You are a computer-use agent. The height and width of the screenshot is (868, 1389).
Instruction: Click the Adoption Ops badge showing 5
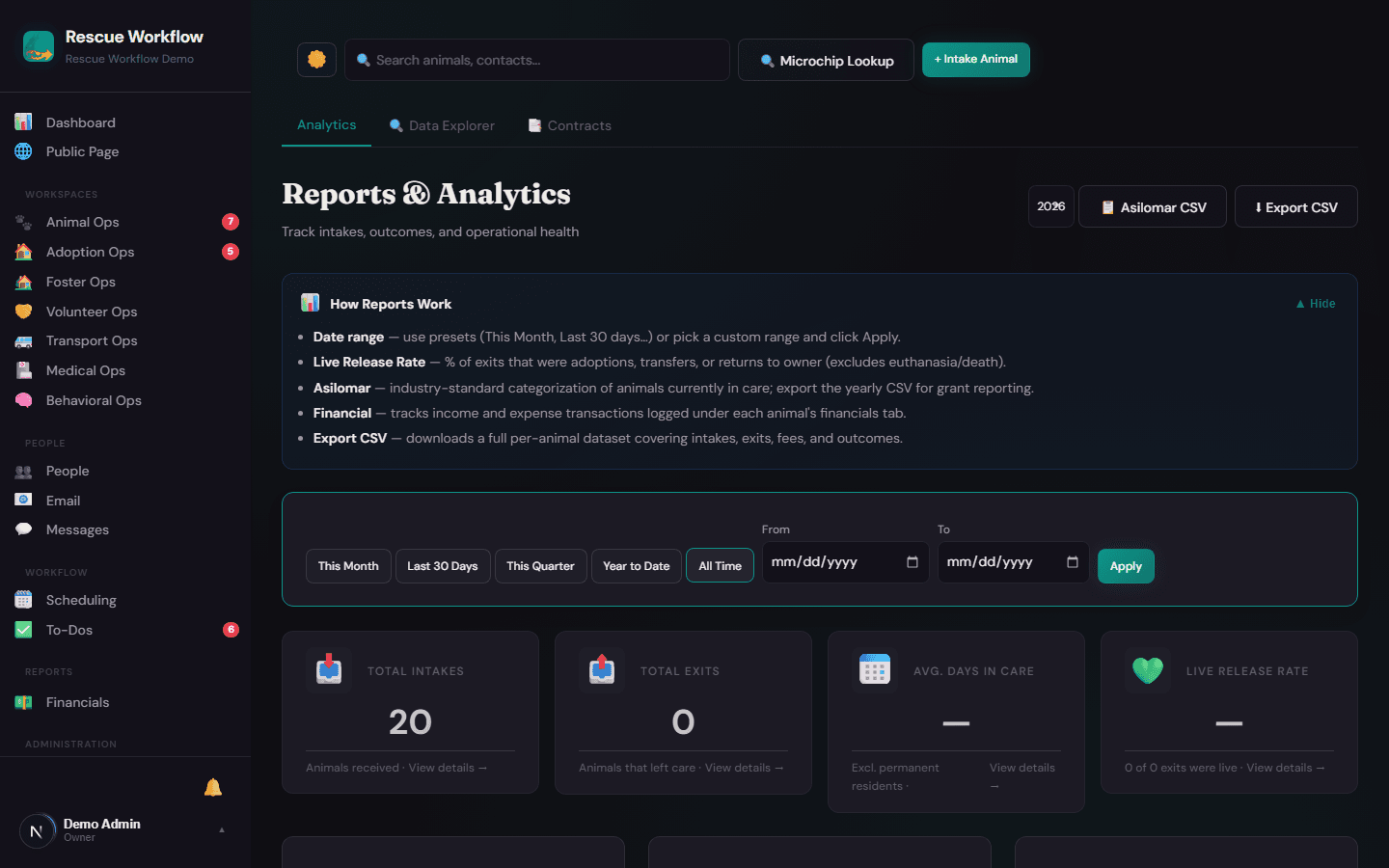[x=231, y=252]
